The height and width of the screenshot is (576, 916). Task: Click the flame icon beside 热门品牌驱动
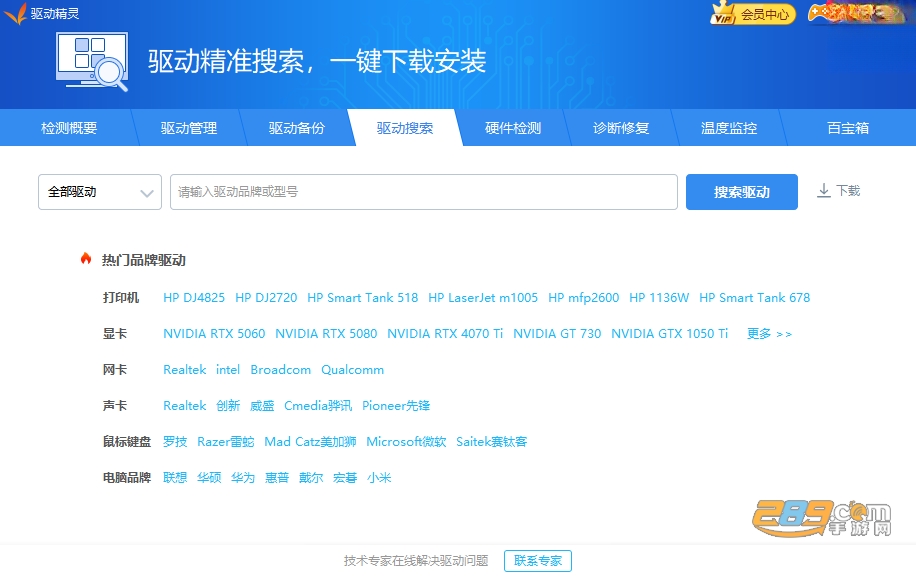coord(86,259)
